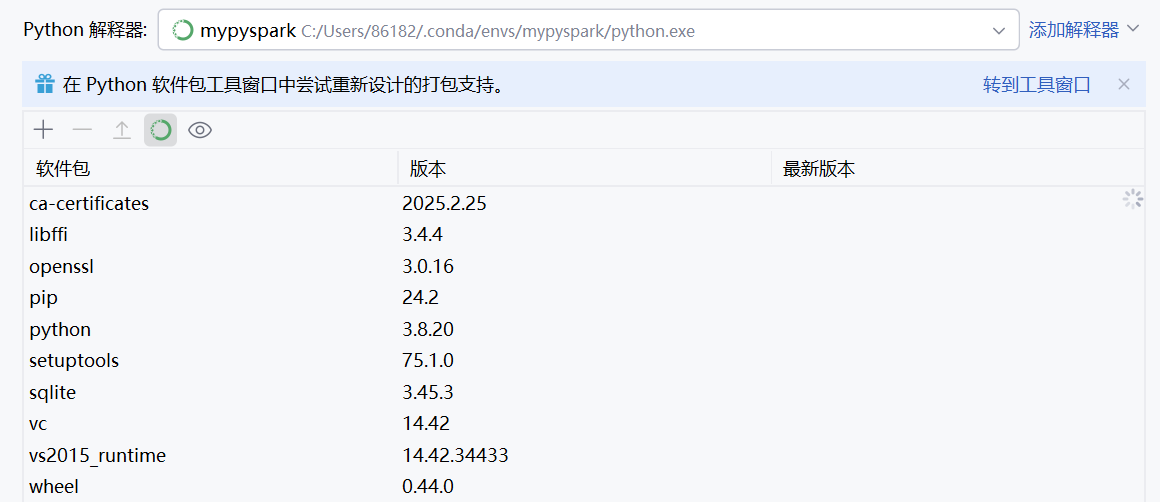The image size is (1160, 502).
Task: Select the vs2015_runtime package row
Action: 584,455
